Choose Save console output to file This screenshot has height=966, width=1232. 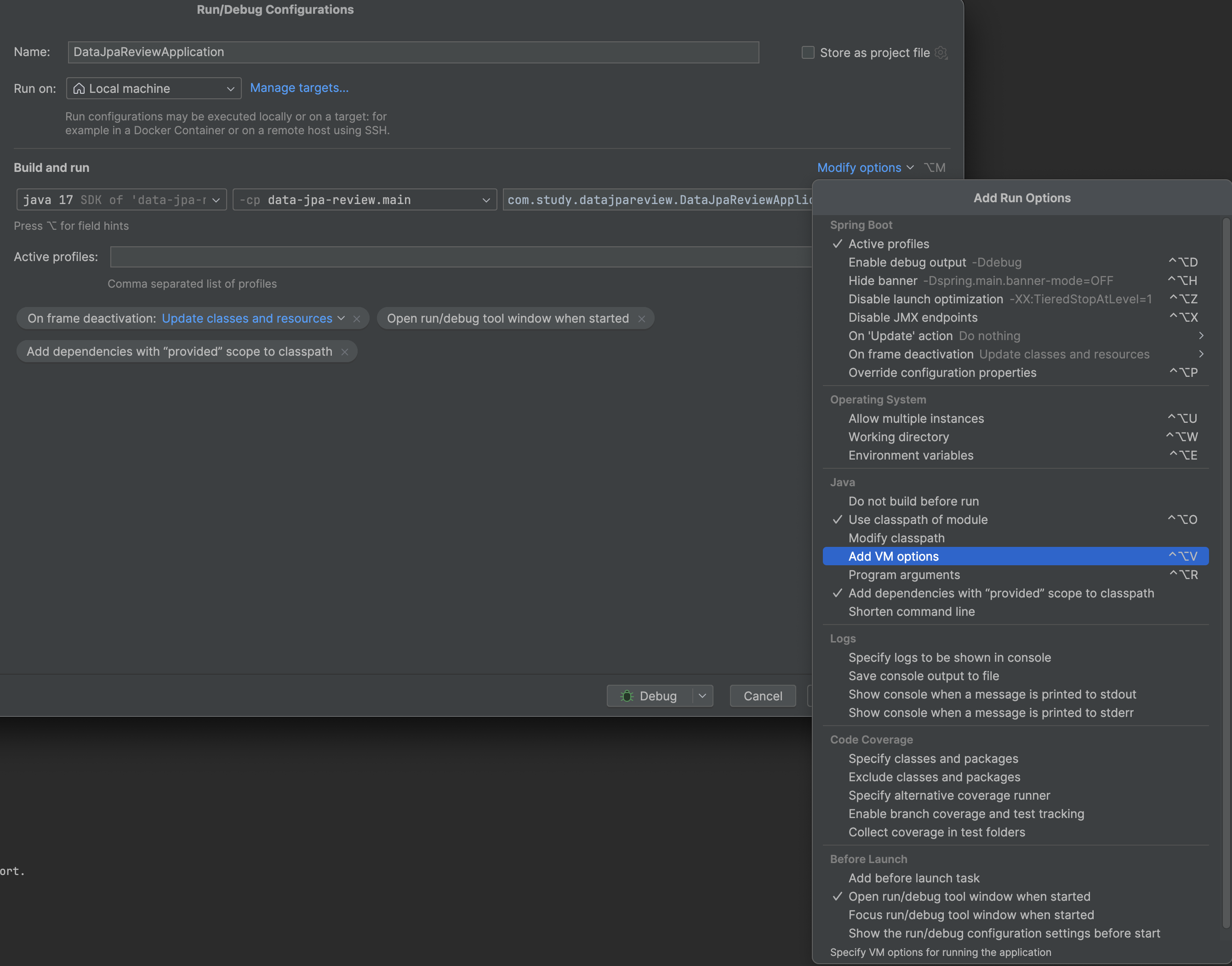[1015, 676]
